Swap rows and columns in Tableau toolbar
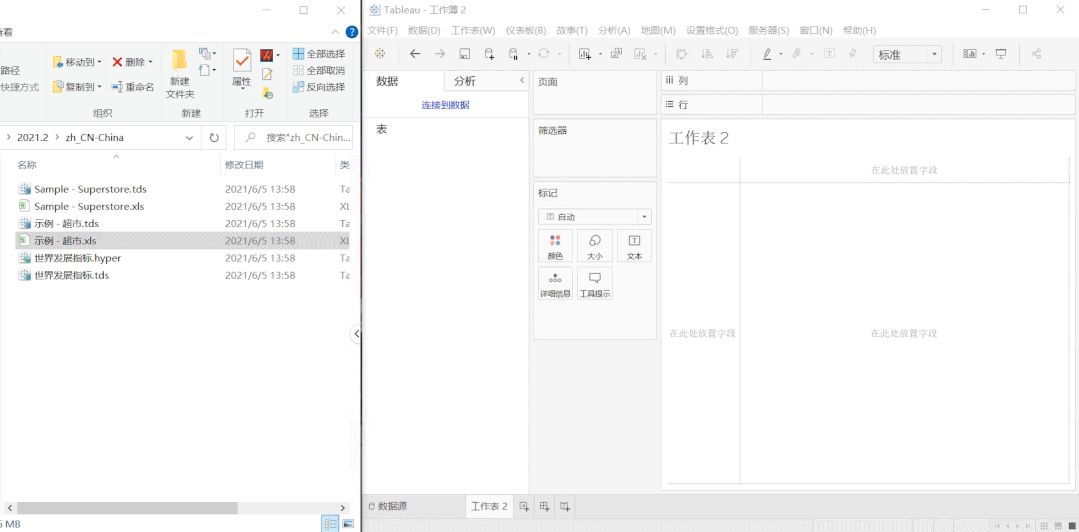Image resolution: width=1079 pixels, height=532 pixels. 681,54
